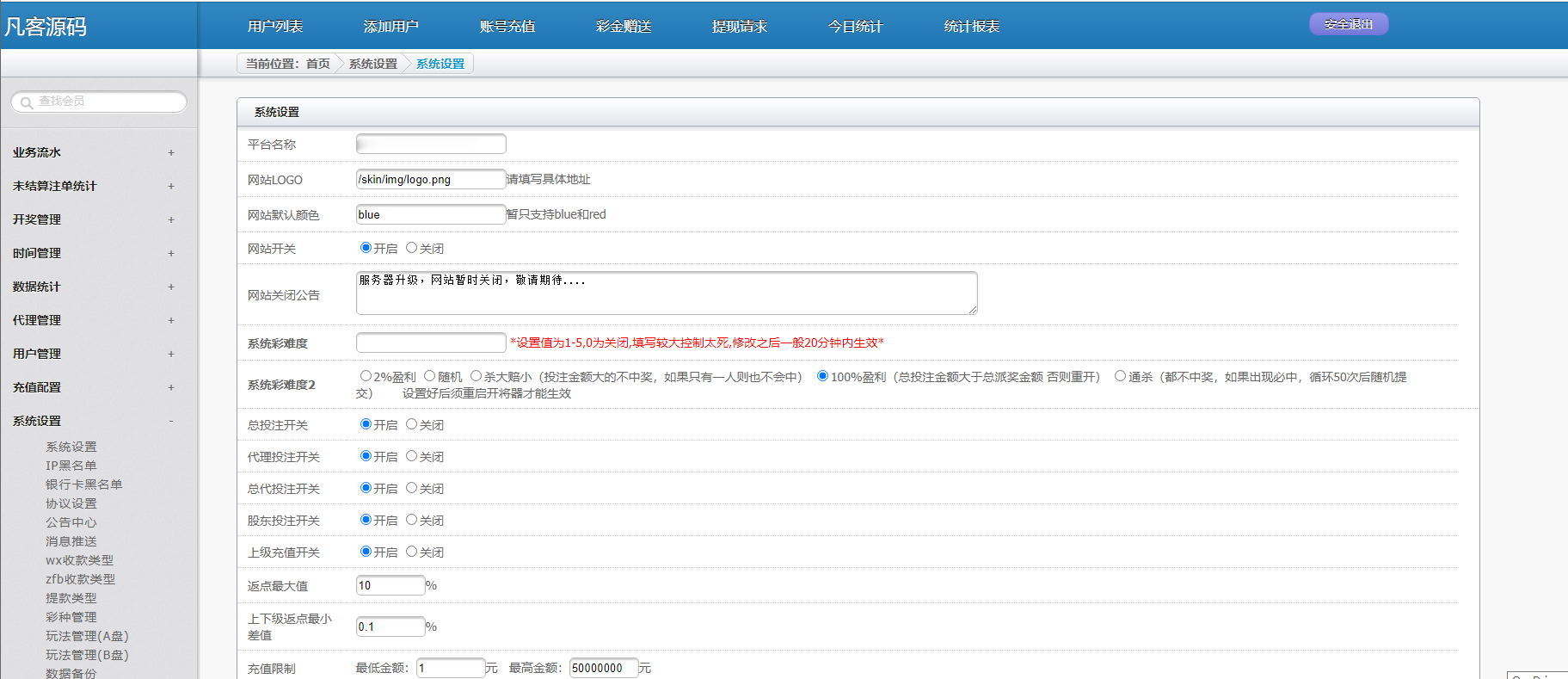
Task: Open 玩法管理(A盘) in the sidebar
Action: coord(87,636)
